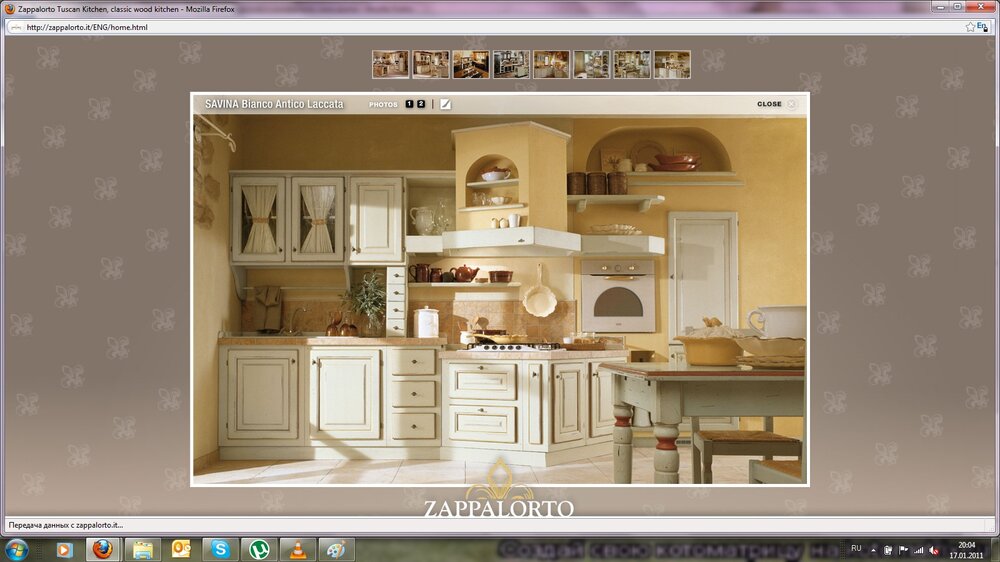This screenshot has height=562, width=1000.
Task: Open the RU language selector
Action: click(x=856, y=549)
